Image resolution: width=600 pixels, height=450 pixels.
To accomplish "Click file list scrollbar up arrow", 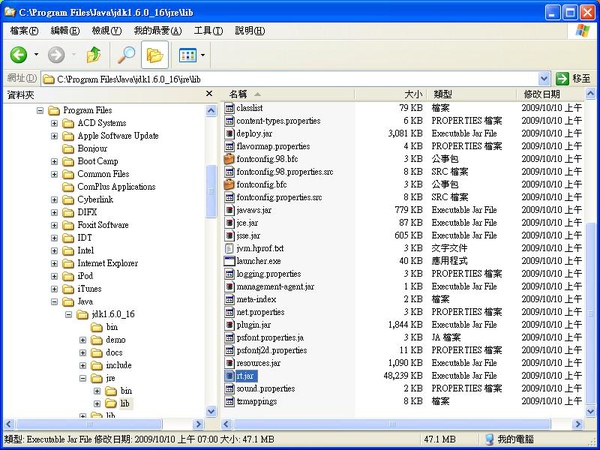I will click(x=591, y=94).
